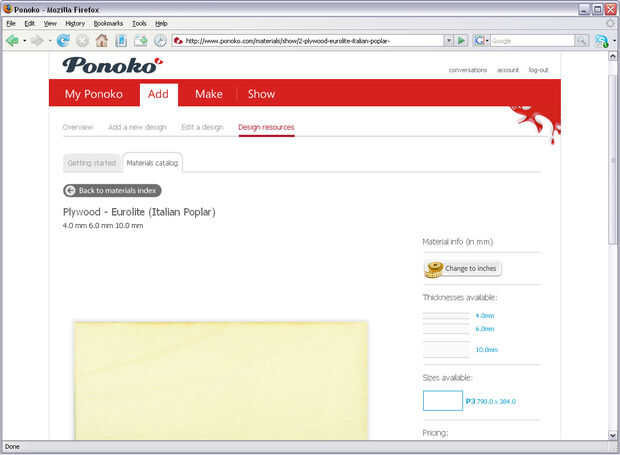Image resolution: width=620 pixels, height=455 pixels.
Task: Select the Design resources sub-tab
Action: pos(266,127)
